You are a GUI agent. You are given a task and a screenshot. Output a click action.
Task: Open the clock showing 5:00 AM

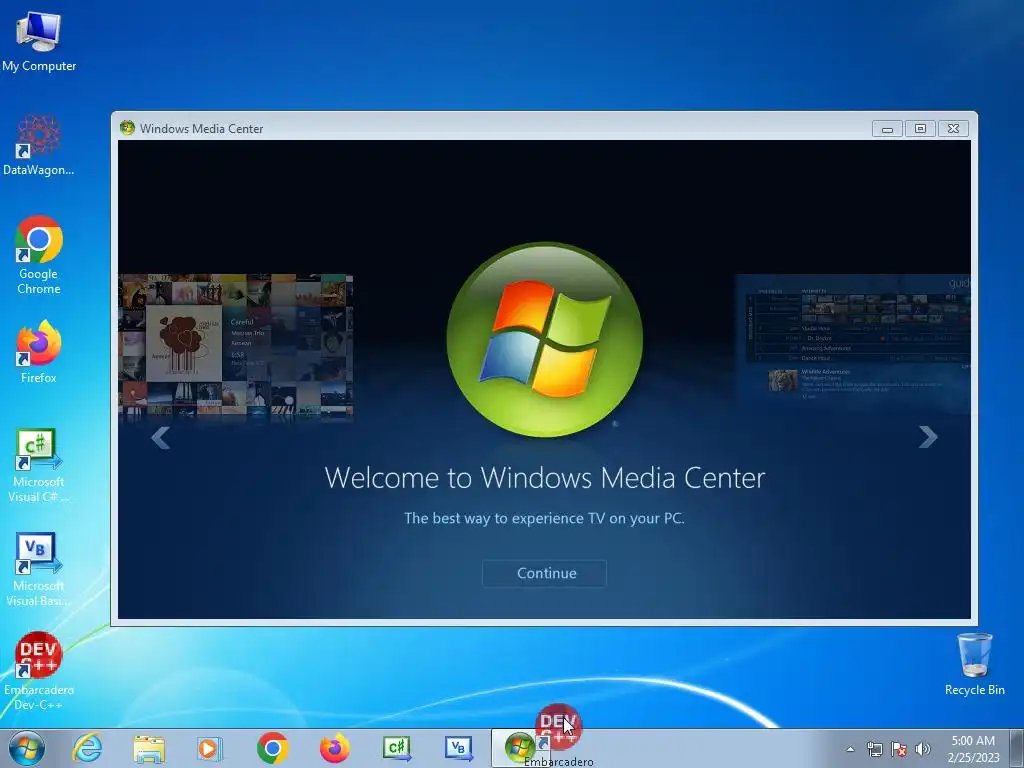tap(973, 749)
